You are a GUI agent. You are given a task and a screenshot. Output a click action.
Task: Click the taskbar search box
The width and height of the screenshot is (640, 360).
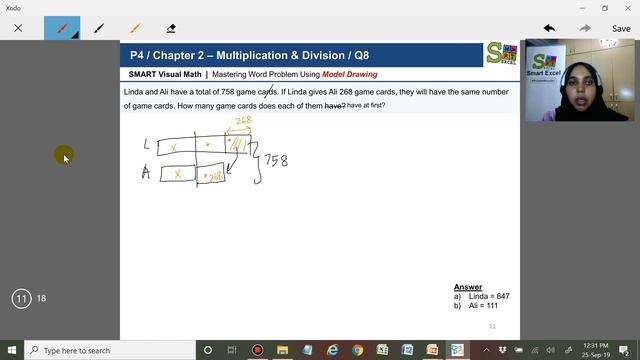click(x=110, y=350)
